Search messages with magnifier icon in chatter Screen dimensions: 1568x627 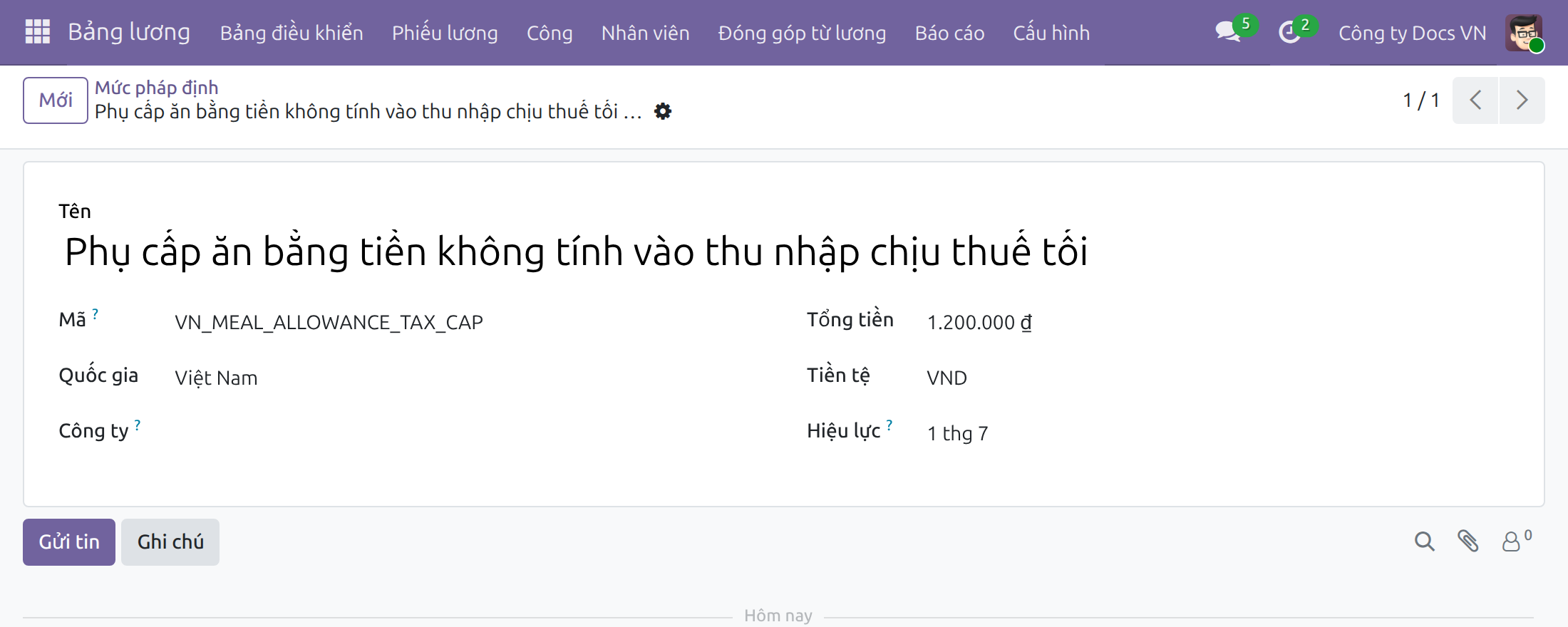tap(1424, 542)
